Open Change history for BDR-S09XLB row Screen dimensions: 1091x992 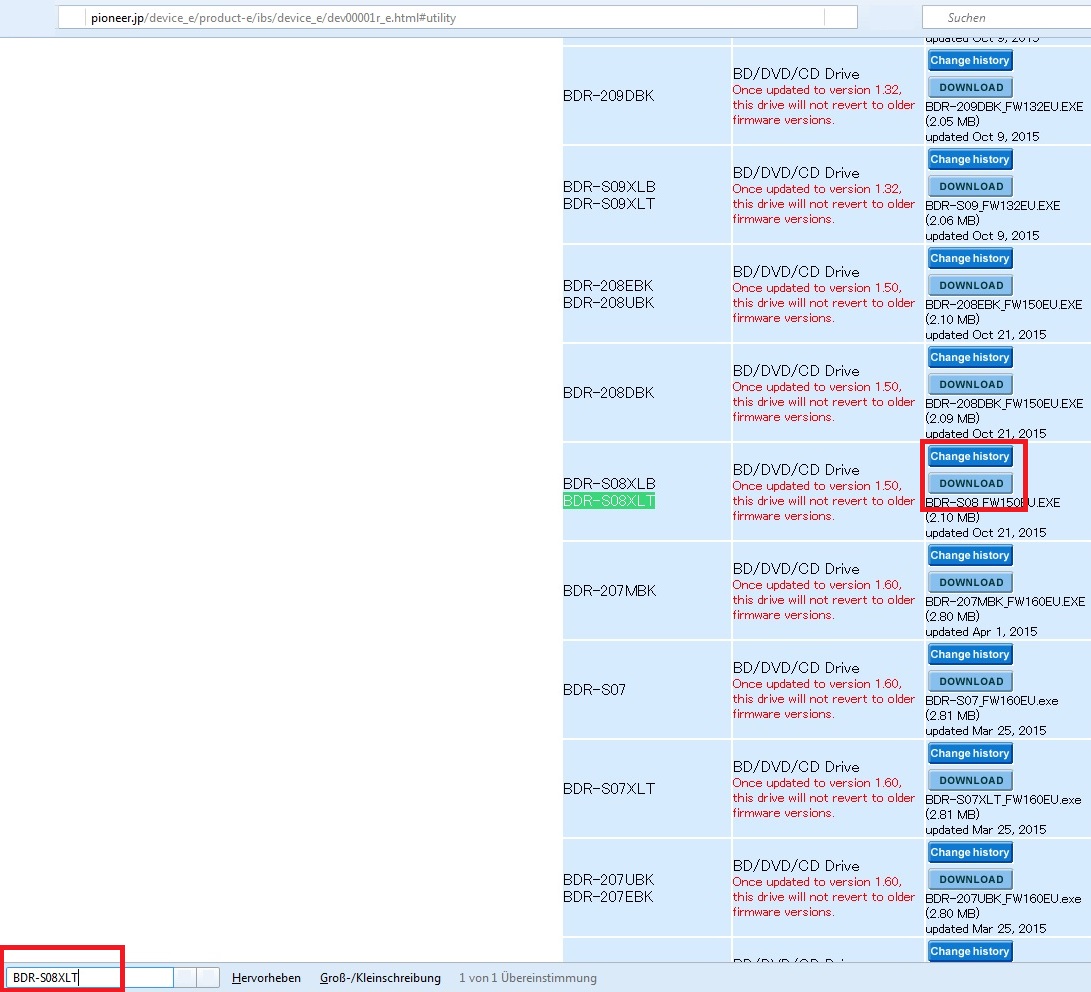pyautogui.click(x=970, y=159)
